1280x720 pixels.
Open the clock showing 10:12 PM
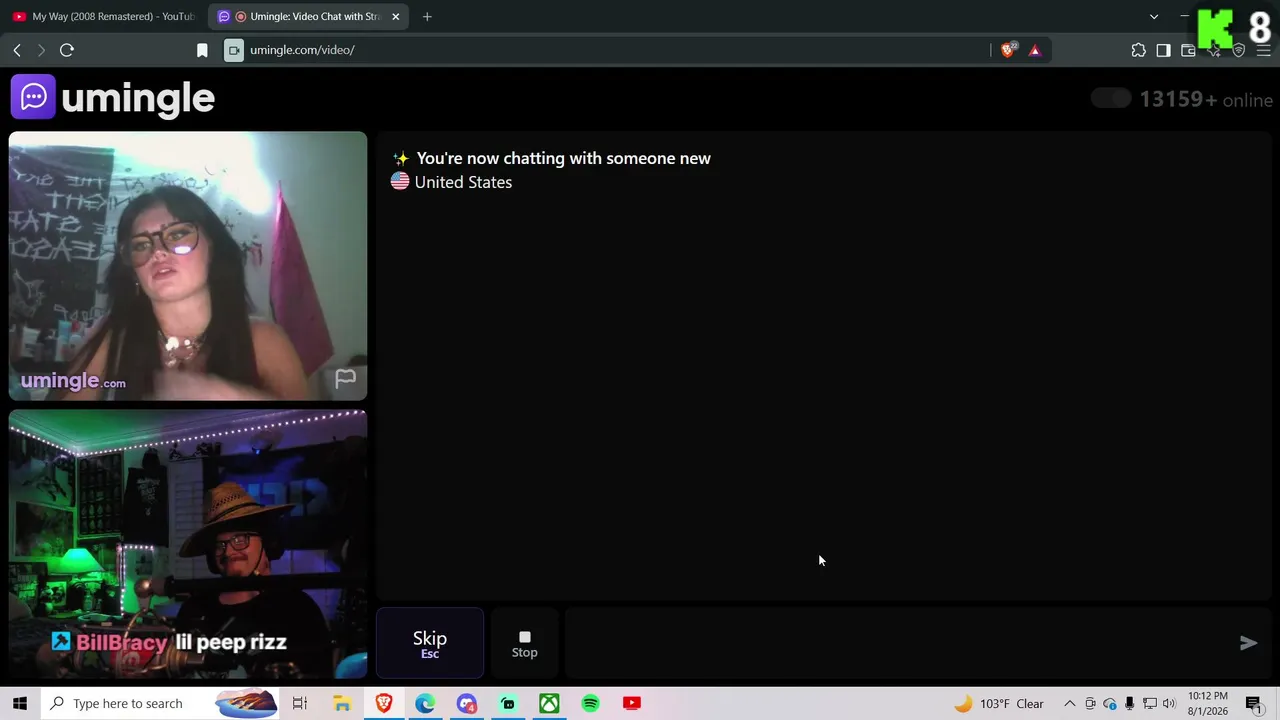click(x=1208, y=703)
